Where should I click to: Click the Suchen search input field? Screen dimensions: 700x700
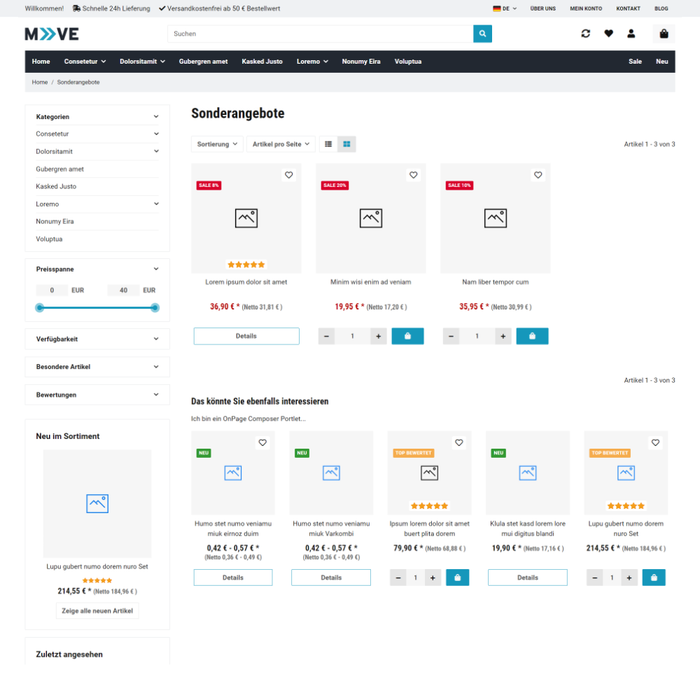[x=320, y=34]
